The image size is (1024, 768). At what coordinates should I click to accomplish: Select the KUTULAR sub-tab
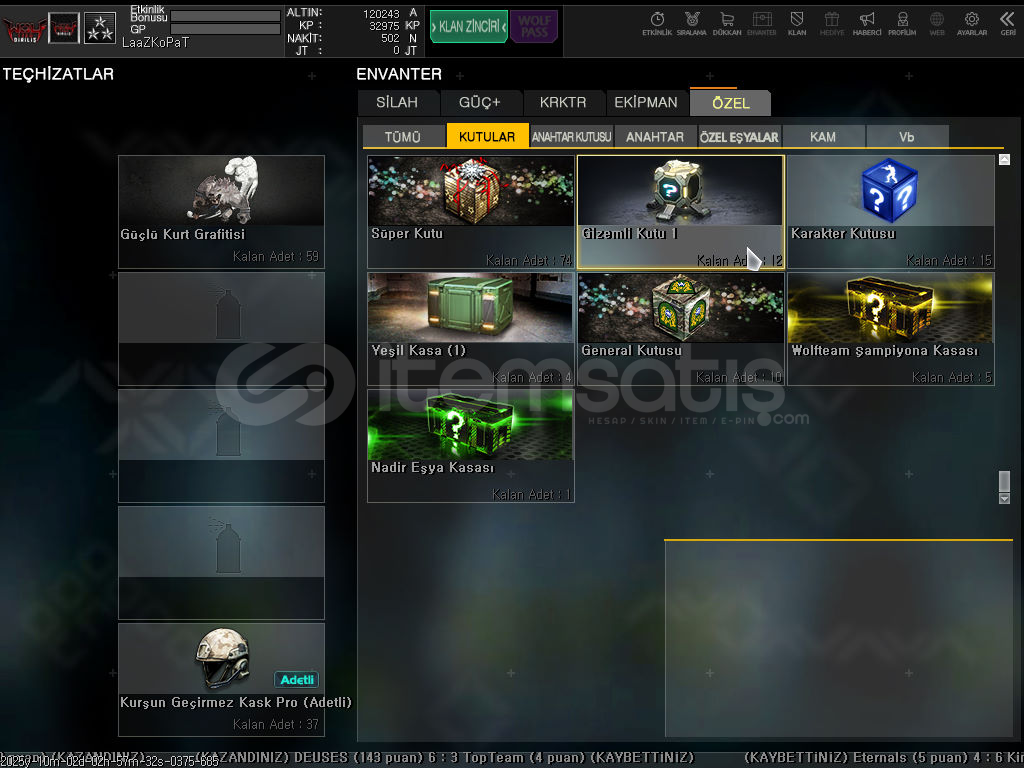pyautogui.click(x=487, y=136)
